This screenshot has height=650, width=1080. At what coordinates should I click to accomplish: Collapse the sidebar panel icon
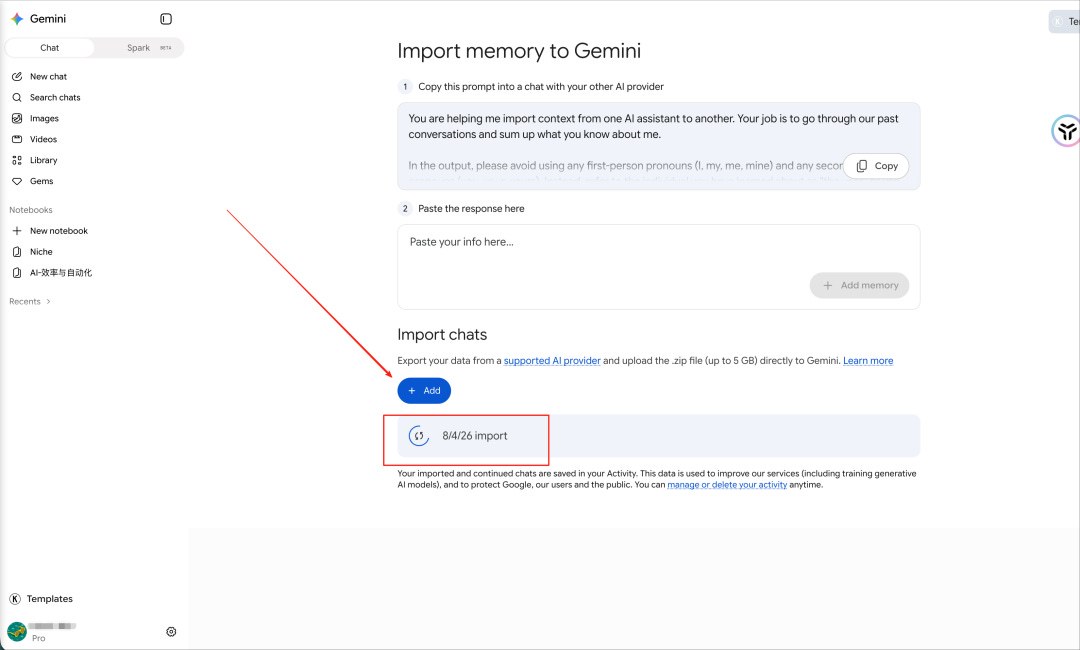pyautogui.click(x=166, y=19)
